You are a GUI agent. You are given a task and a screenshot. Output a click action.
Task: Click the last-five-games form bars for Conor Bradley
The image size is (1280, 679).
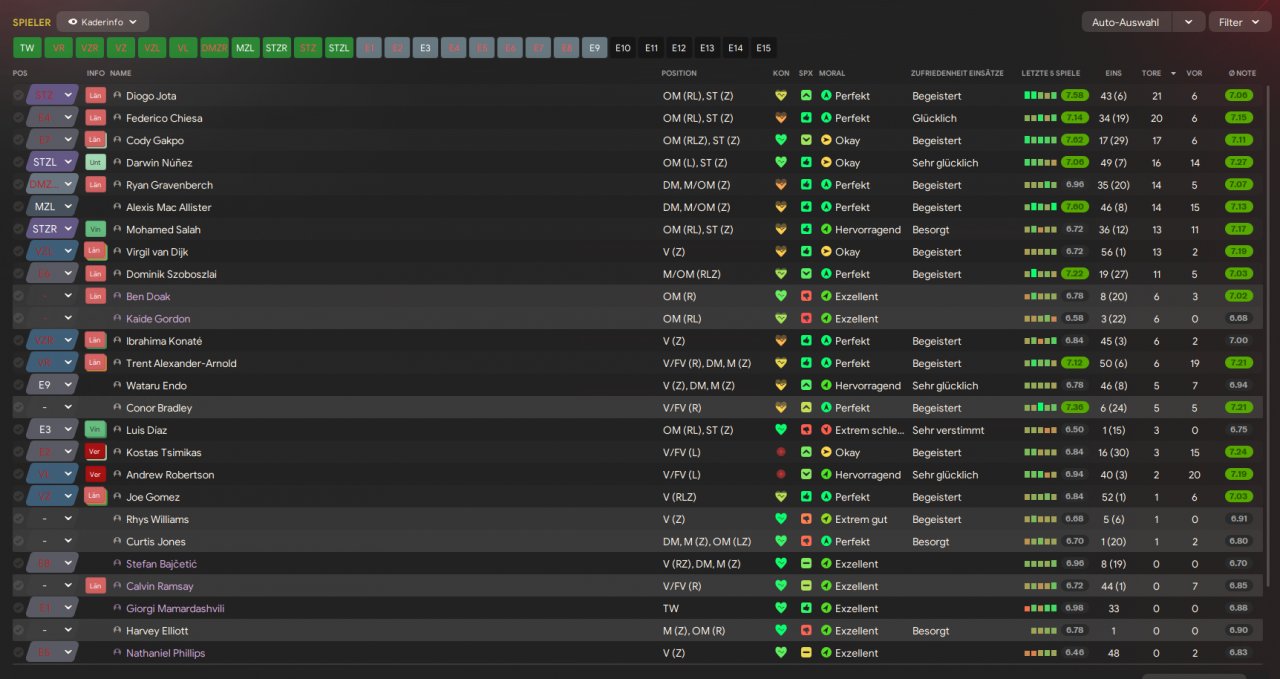pos(1040,408)
